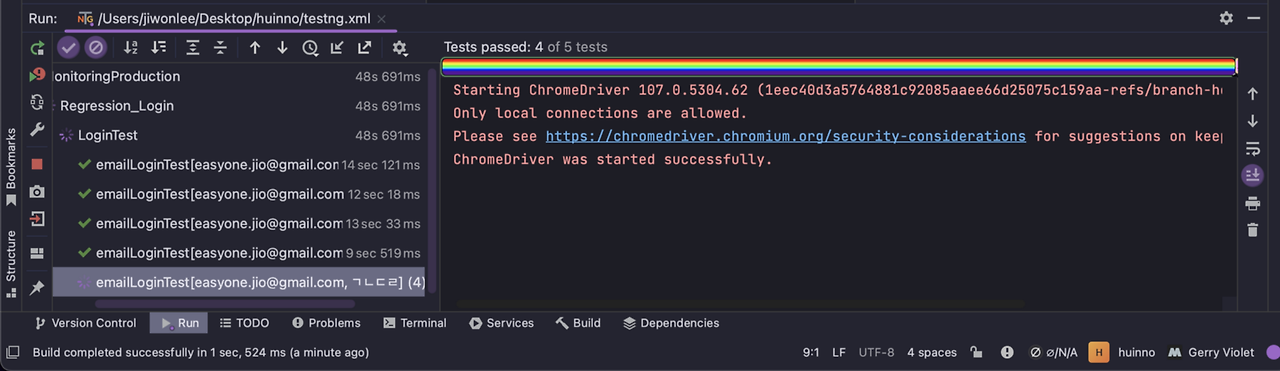The height and width of the screenshot is (371, 1280).
Task: Sort test results alphabetically
Action: point(131,47)
